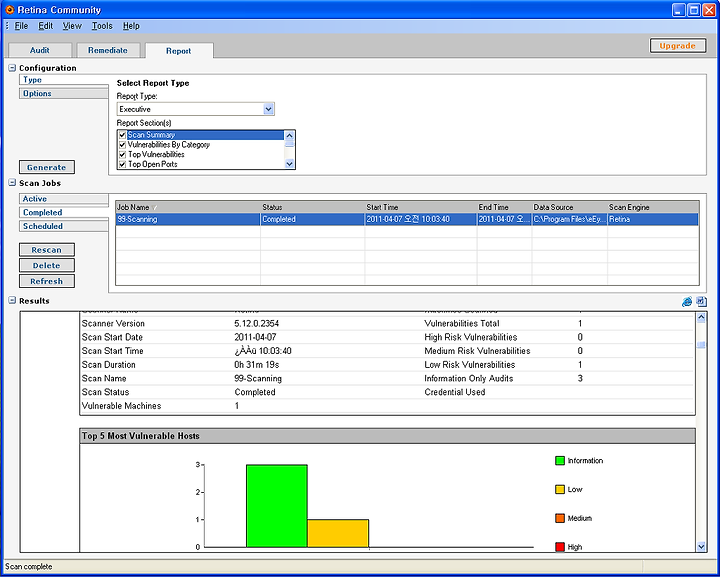Click the Scan complete status bar text
The width and height of the screenshot is (720, 577).
(28, 567)
